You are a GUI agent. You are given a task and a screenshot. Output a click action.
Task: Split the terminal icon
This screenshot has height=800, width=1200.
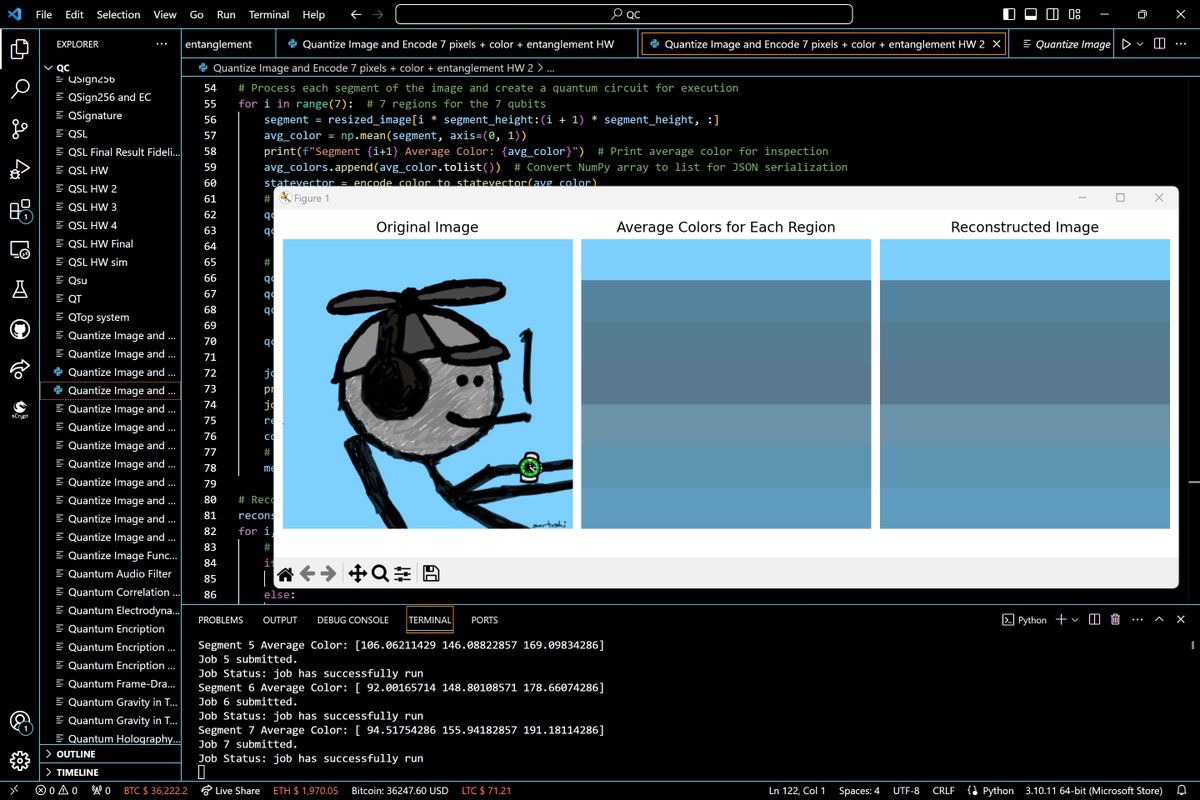pos(1094,620)
